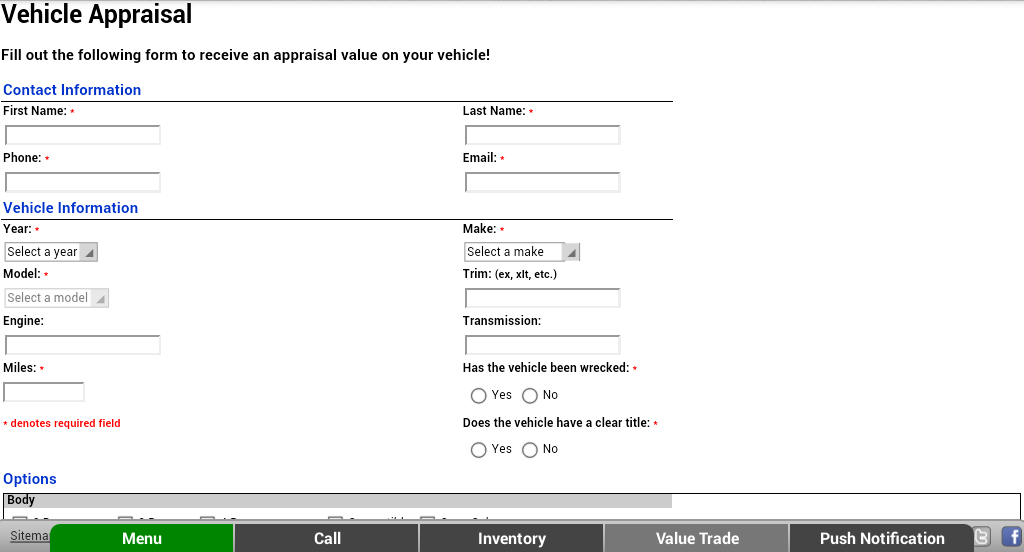Select the Phone input field

(x=82, y=182)
